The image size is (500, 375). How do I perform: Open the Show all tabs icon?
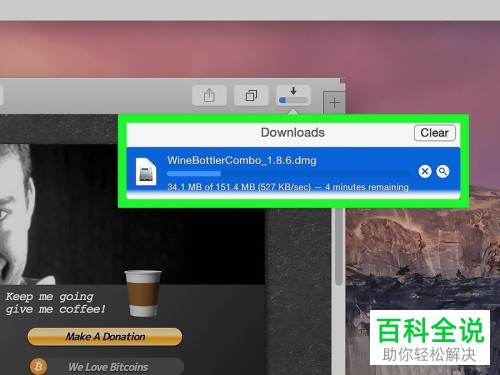251,95
